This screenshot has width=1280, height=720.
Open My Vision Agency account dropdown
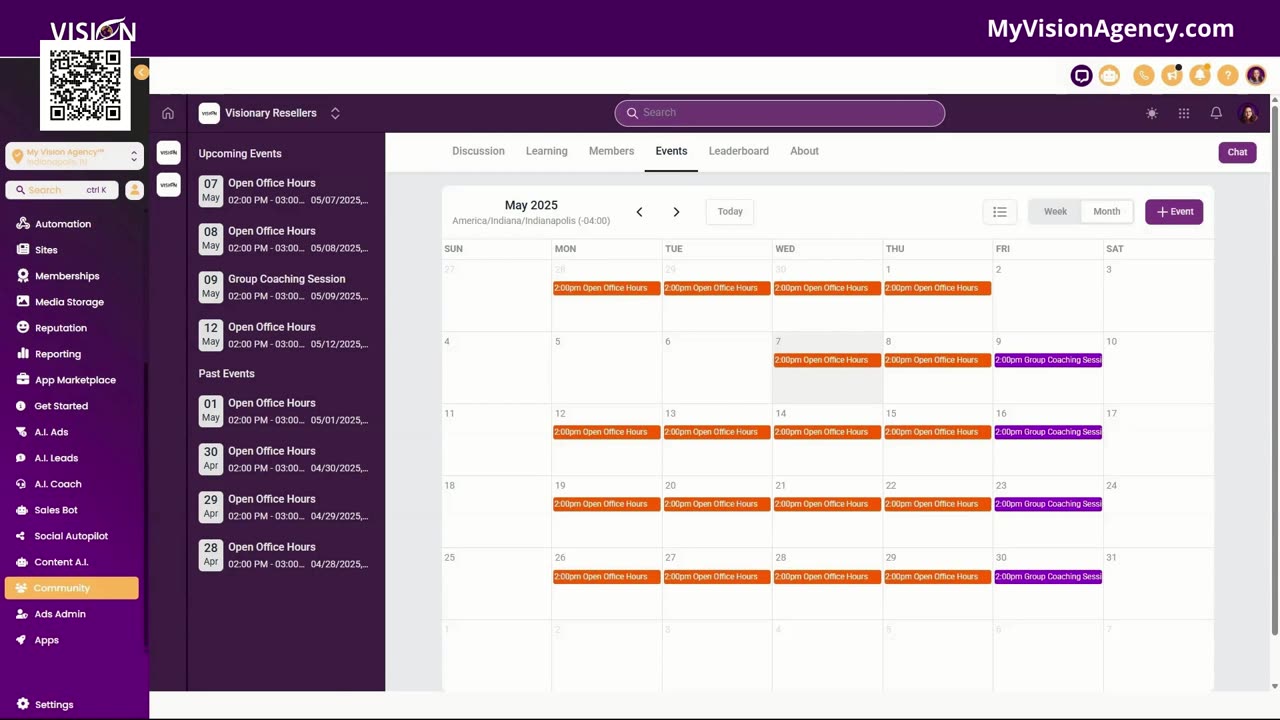pos(74,156)
